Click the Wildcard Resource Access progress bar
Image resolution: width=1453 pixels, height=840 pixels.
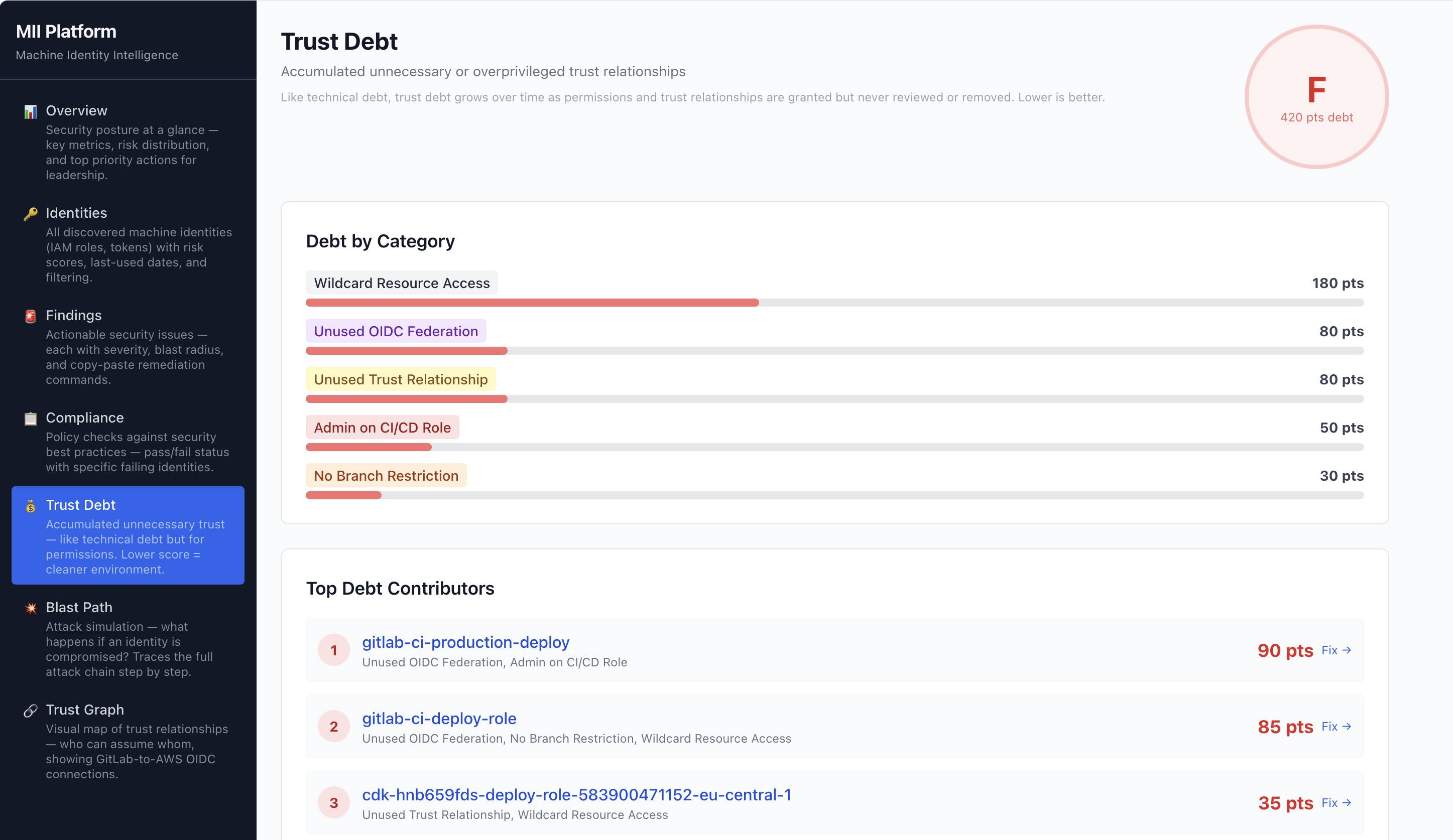coord(834,303)
